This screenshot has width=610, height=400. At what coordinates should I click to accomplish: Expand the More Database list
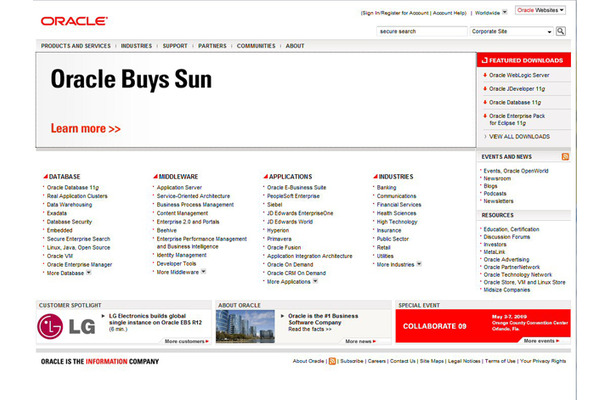(89, 273)
